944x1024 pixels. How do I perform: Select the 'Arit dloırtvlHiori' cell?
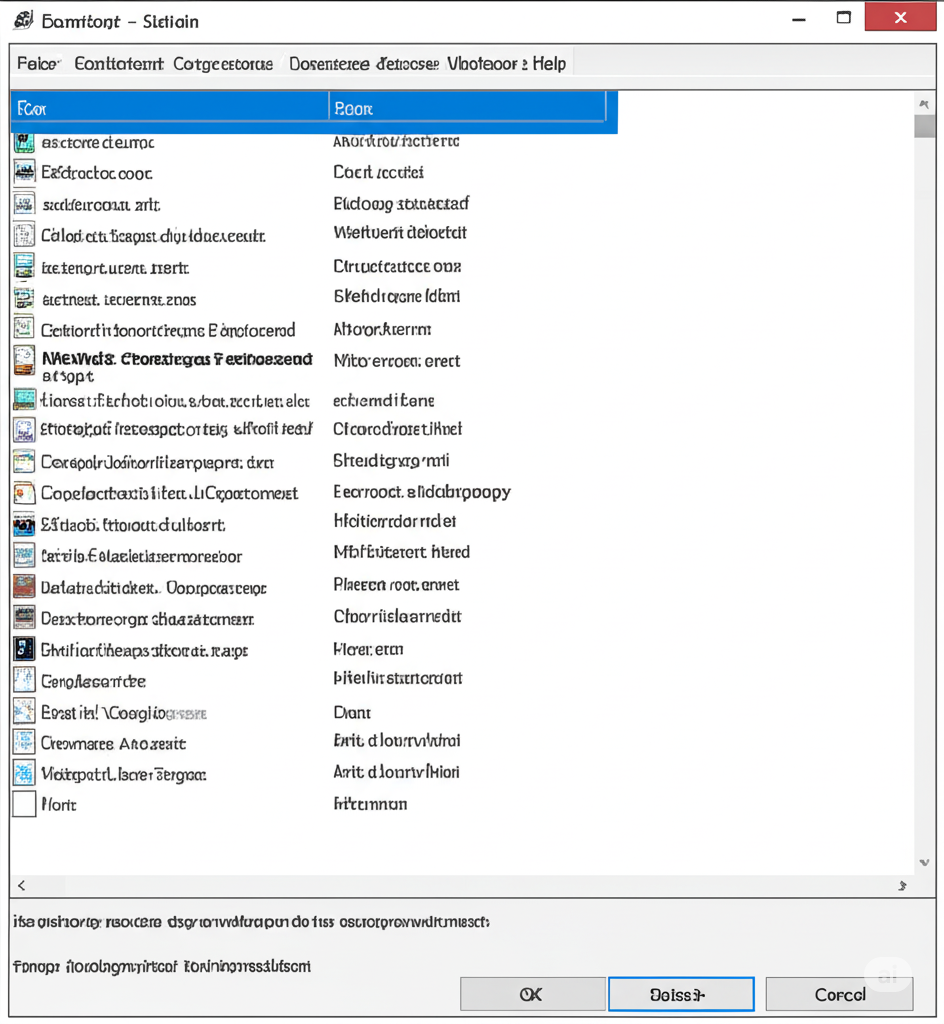point(396,772)
